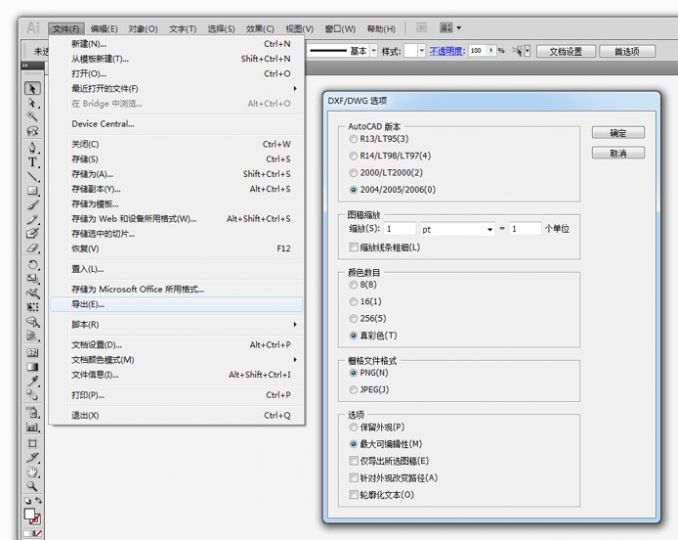Viewport: 678px width, 540px height.
Task: Choose 置入(L)... menu entry
Action: 177,269
